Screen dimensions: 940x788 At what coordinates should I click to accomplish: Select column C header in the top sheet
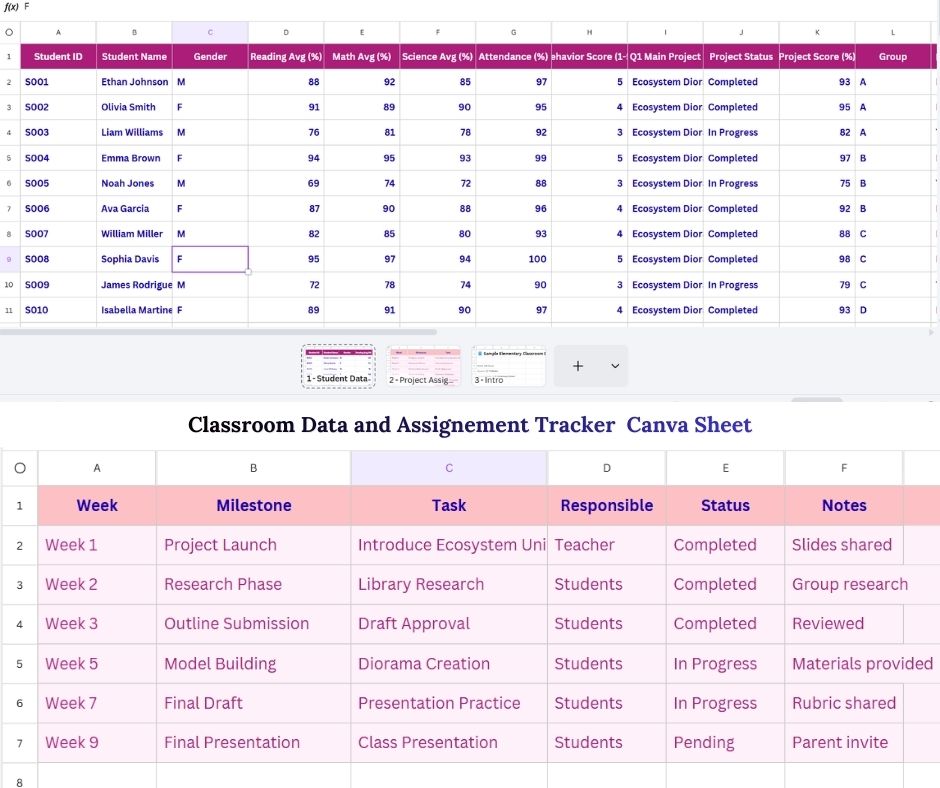tap(210, 32)
